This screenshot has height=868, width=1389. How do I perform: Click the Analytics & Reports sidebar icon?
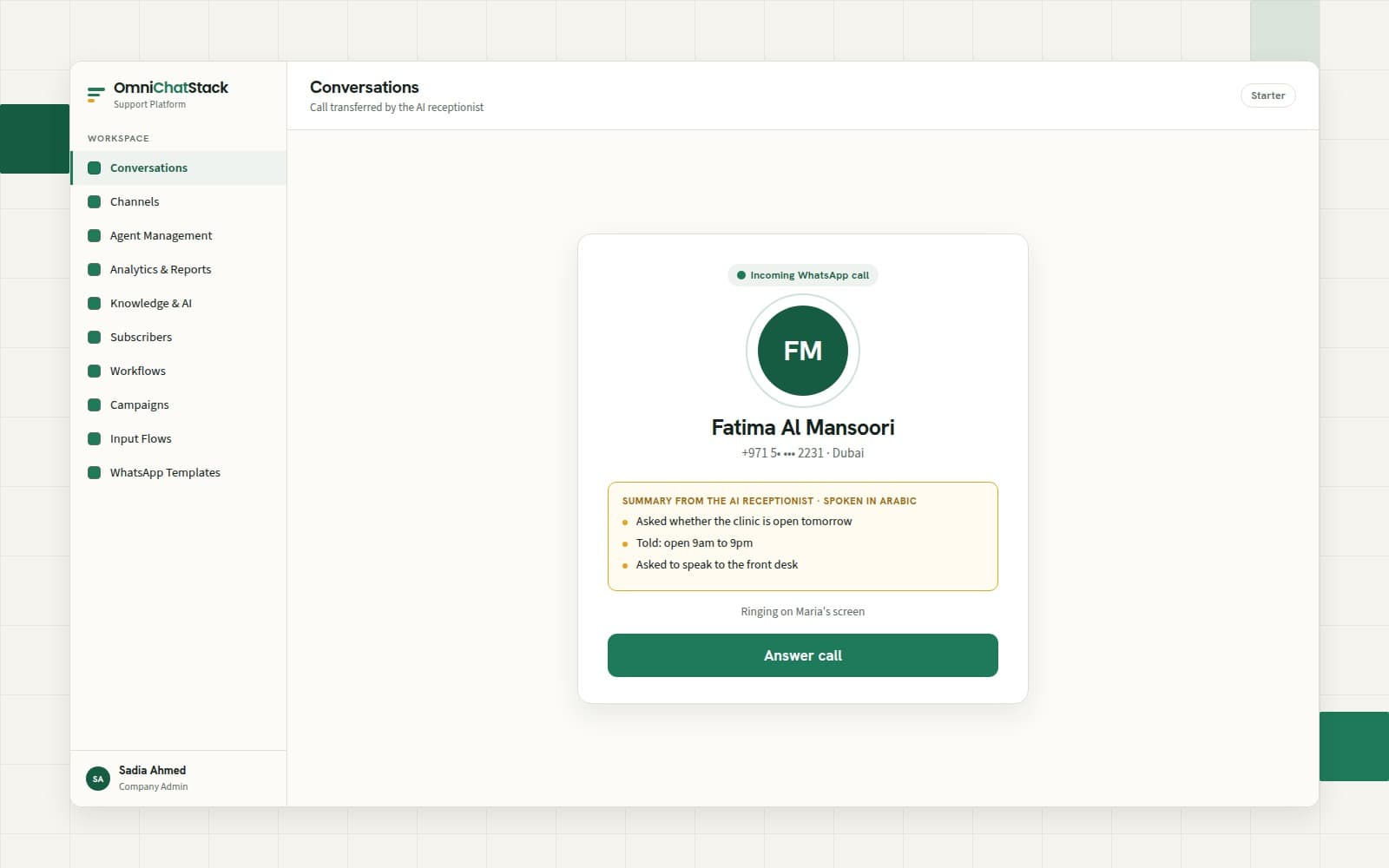coord(95,270)
